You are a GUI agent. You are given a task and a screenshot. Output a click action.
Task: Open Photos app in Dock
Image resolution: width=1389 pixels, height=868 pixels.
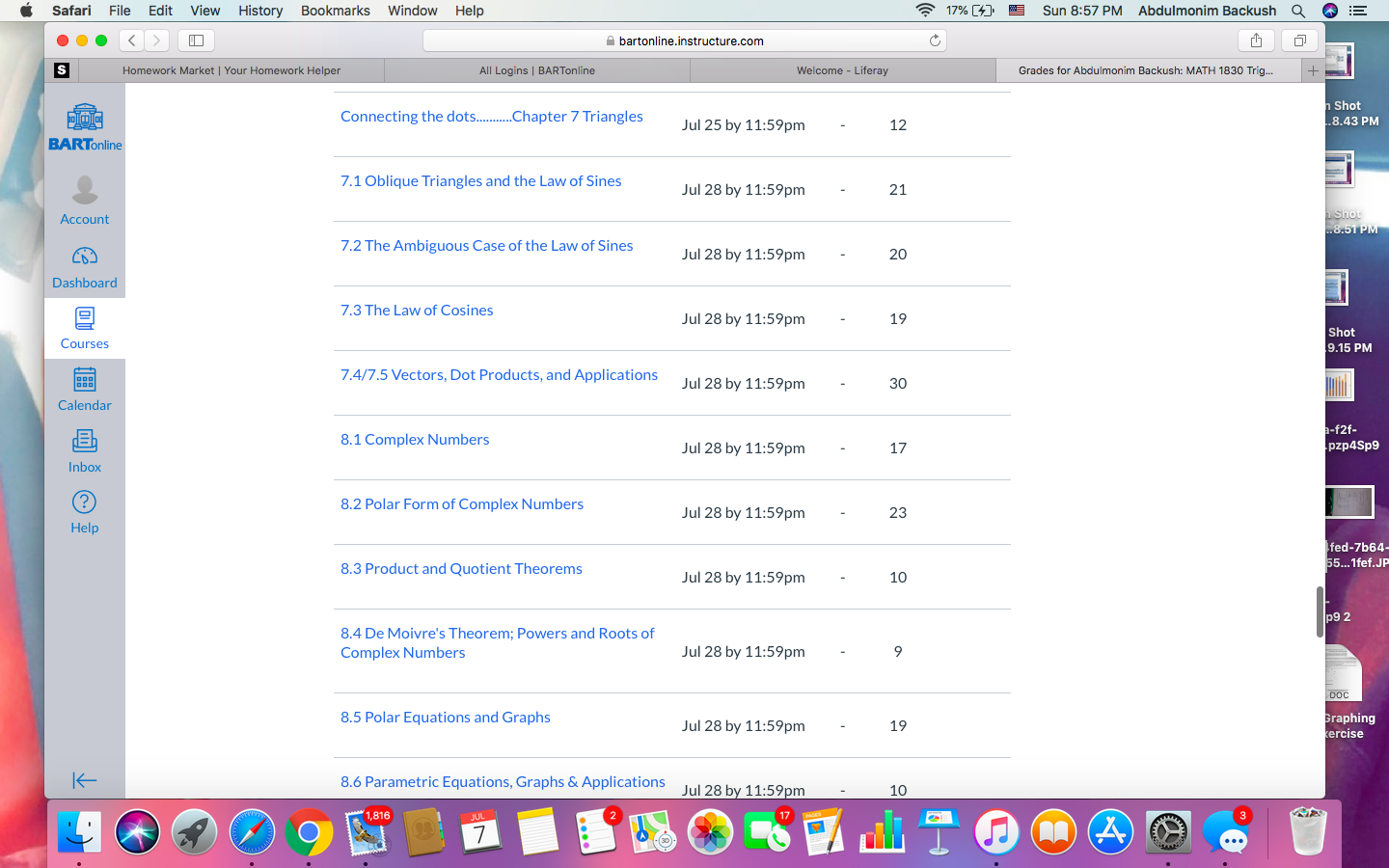710,831
